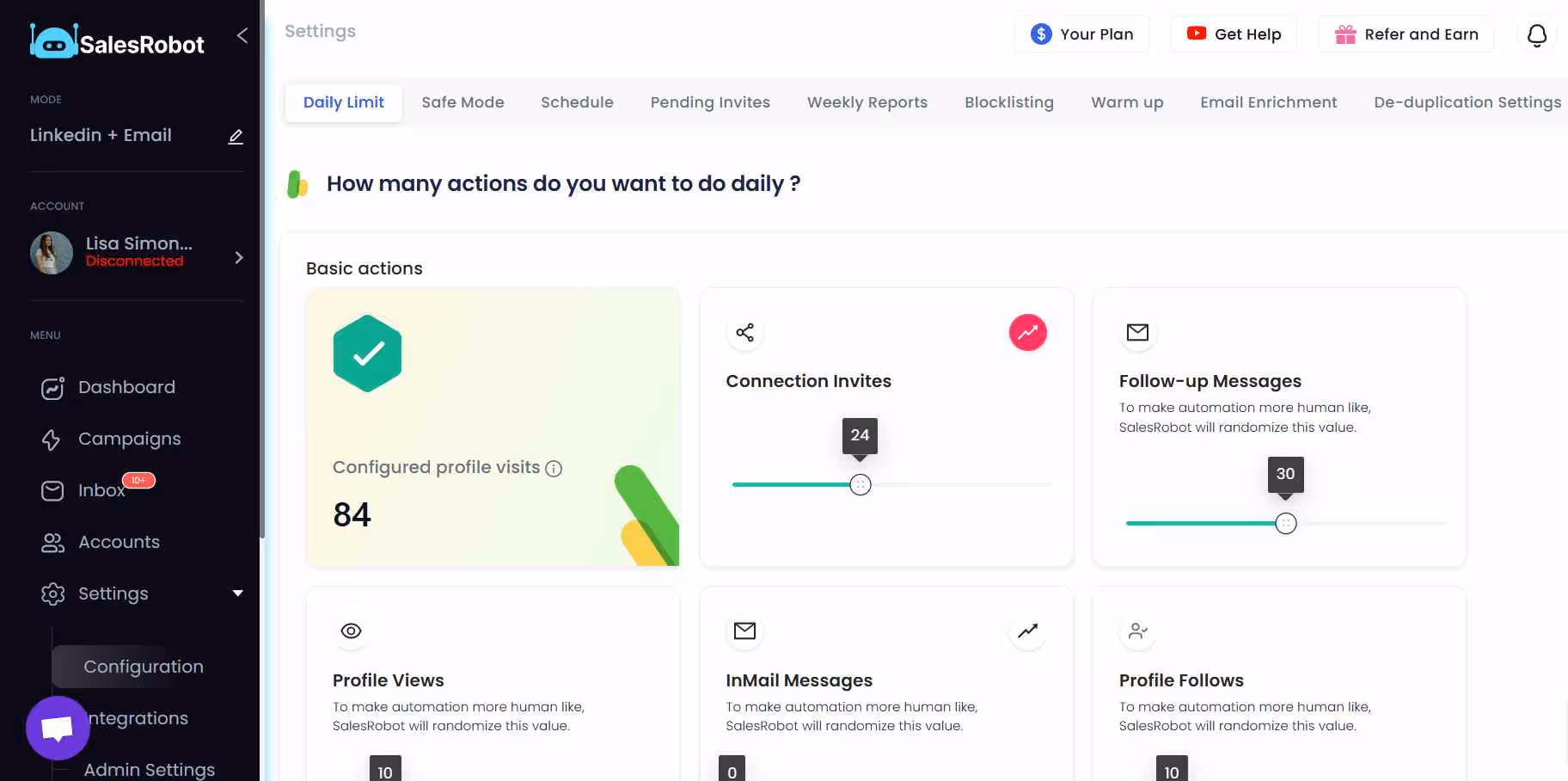The image size is (1568, 781).
Task: Select the Campaigns lightning icon
Action: click(52, 439)
